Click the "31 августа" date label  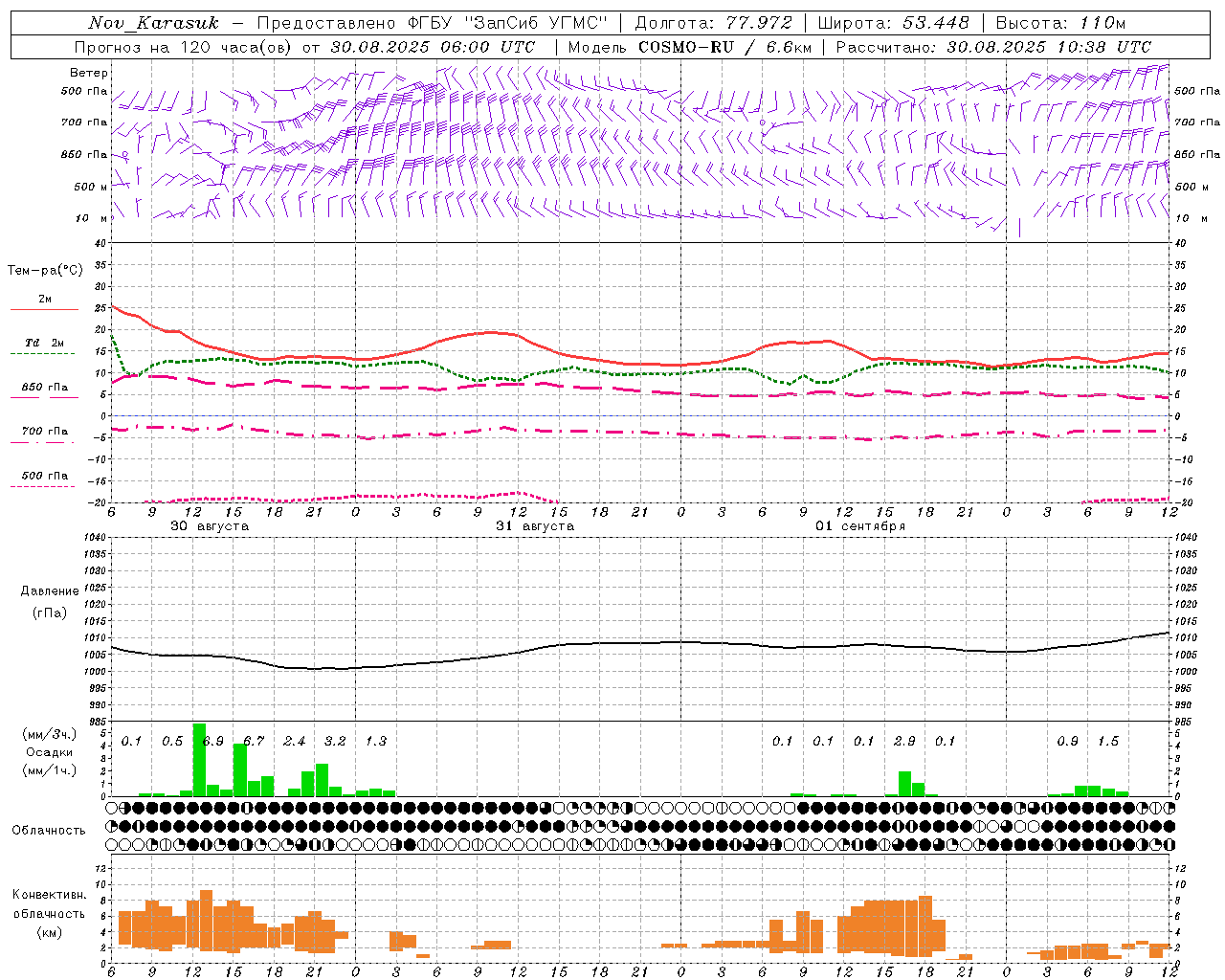[535, 526]
